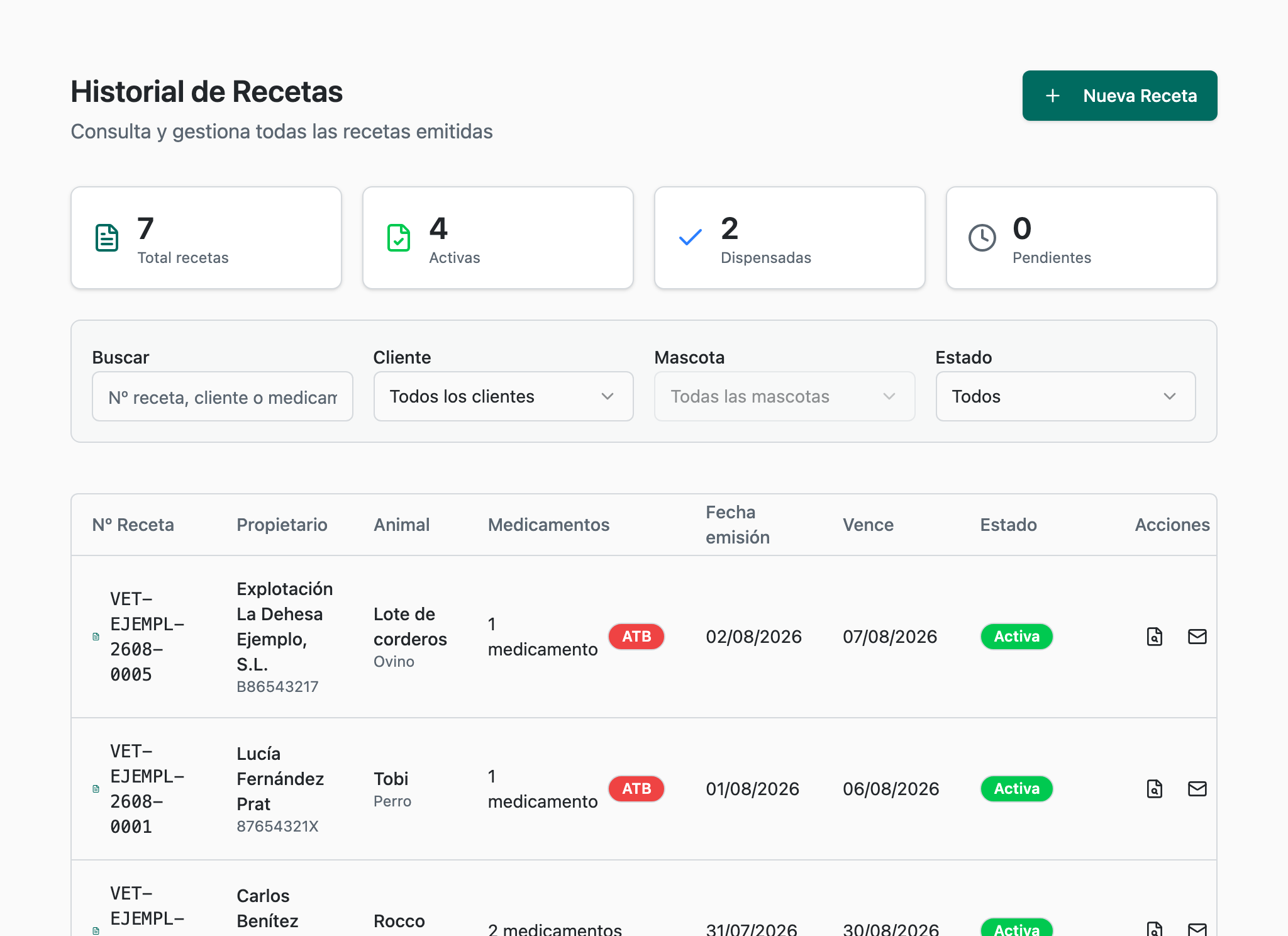The height and width of the screenshot is (936, 1288).
Task: Click the Propietario column header
Action: [282, 525]
